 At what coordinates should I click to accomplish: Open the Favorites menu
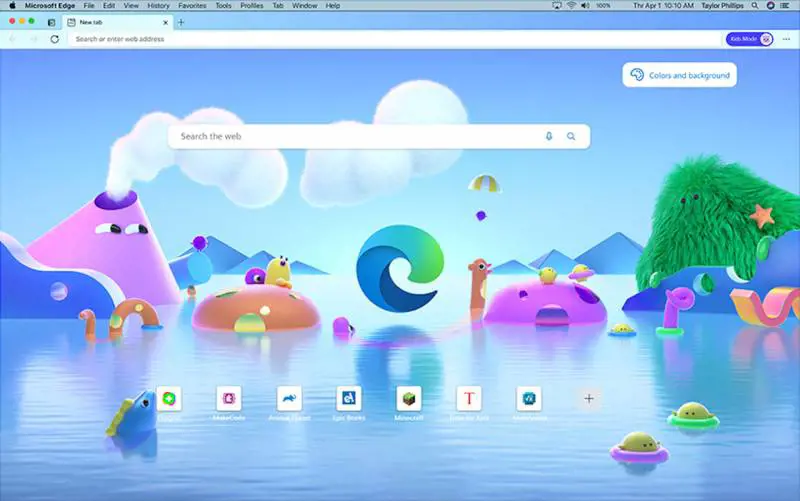click(x=192, y=6)
